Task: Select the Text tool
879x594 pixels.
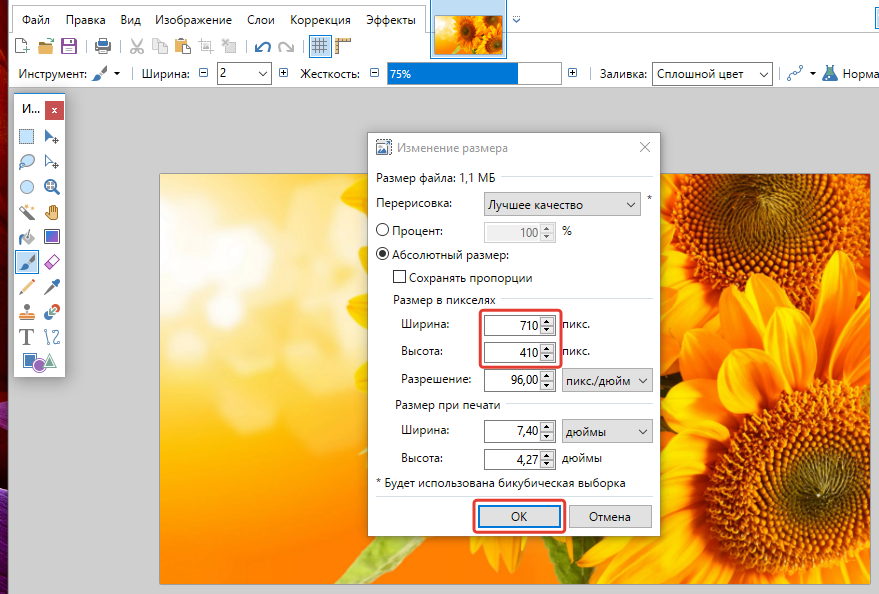Action: 26,337
